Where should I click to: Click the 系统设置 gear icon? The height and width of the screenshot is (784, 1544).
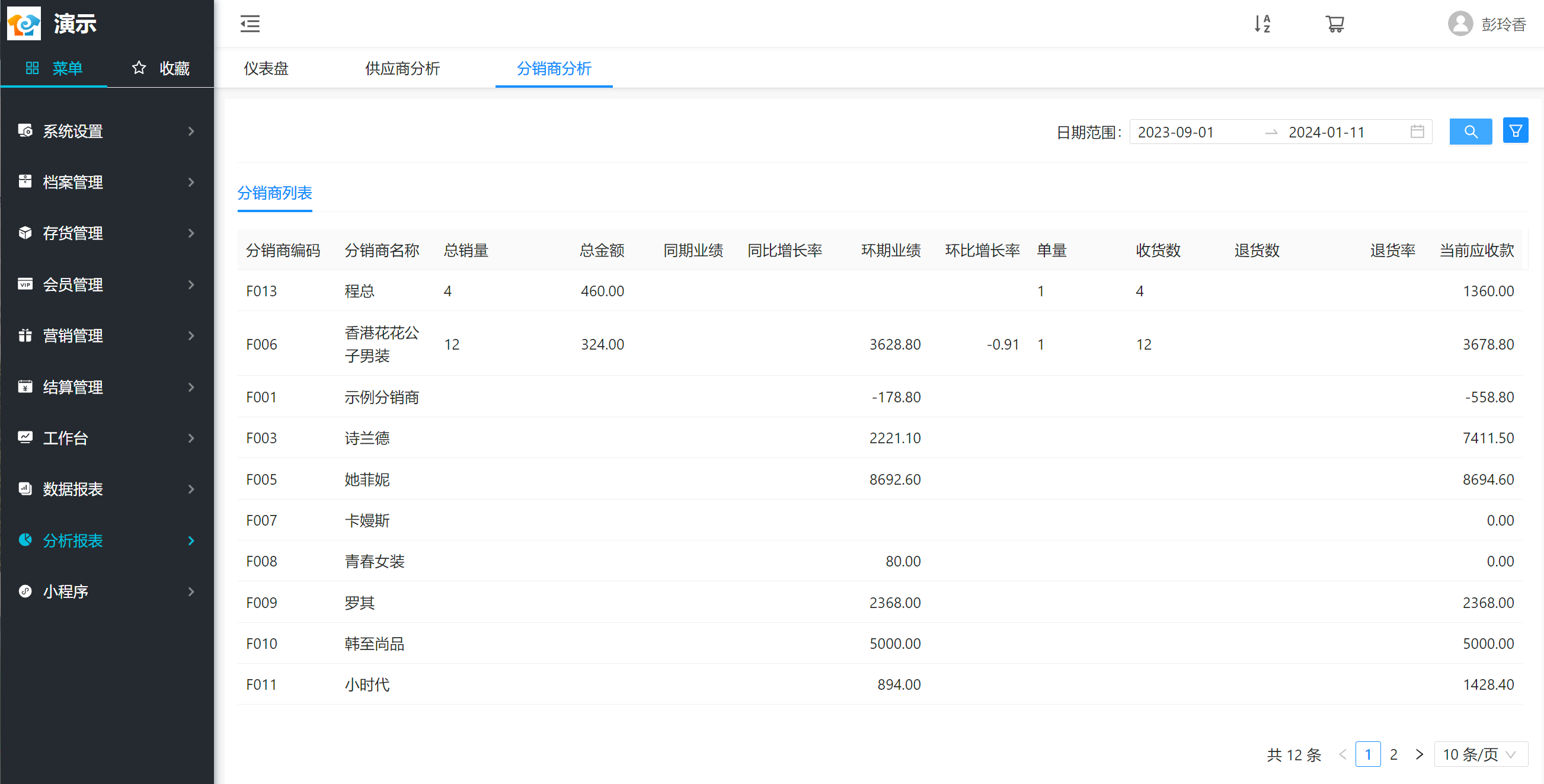(25, 130)
